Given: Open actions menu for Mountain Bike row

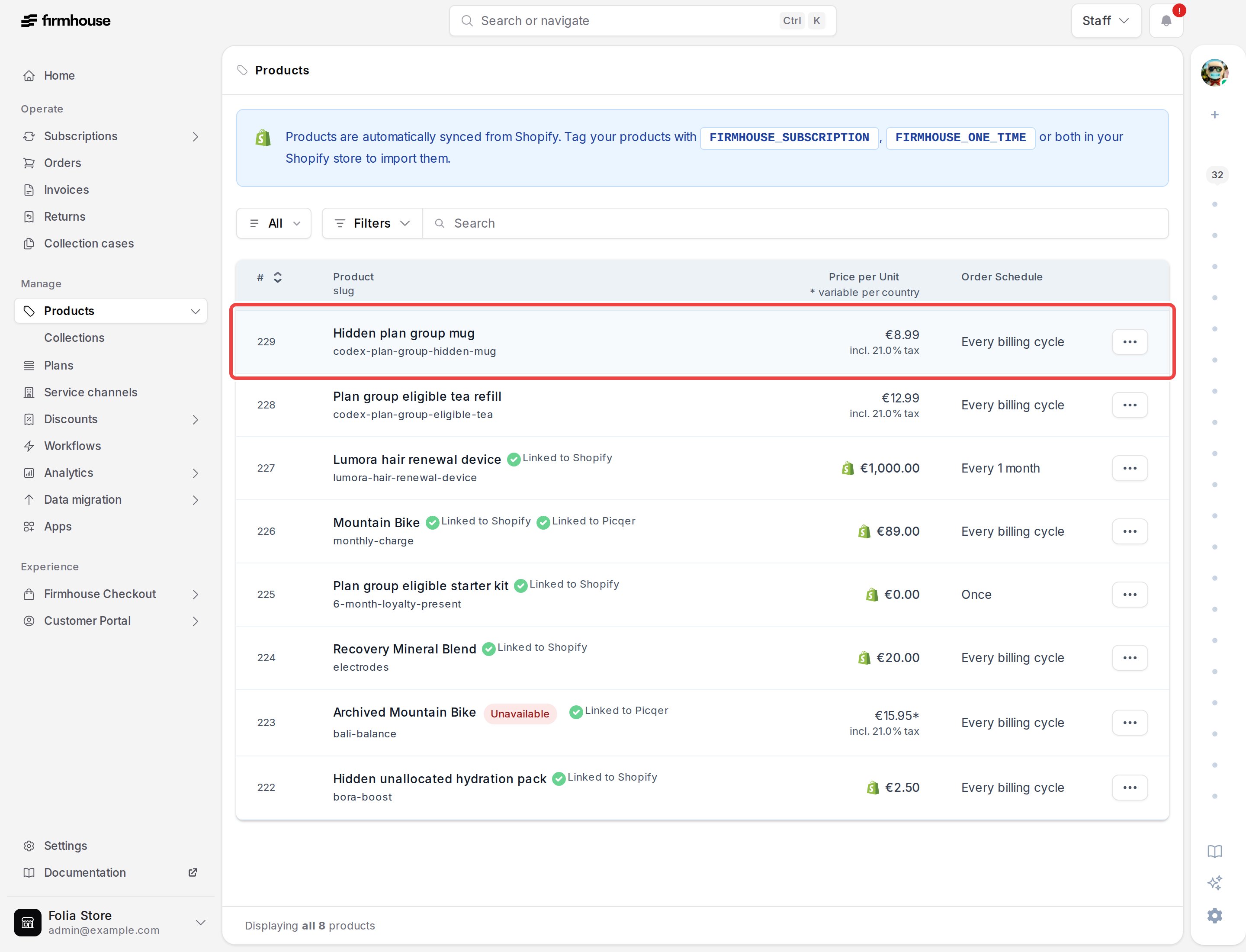Looking at the screenshot, I should point(1129,531).
